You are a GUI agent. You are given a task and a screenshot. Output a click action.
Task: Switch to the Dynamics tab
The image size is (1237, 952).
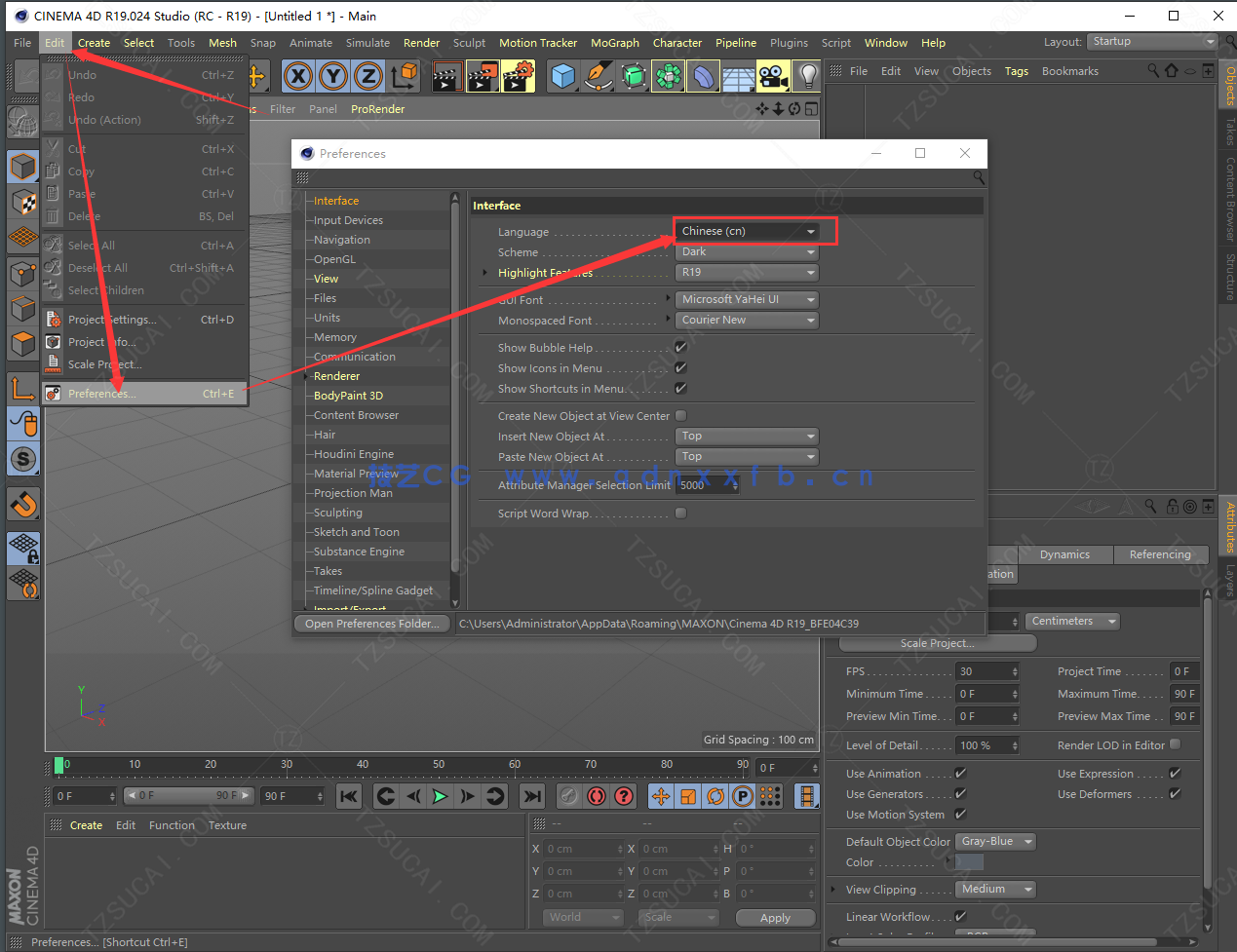[1064, 553]
